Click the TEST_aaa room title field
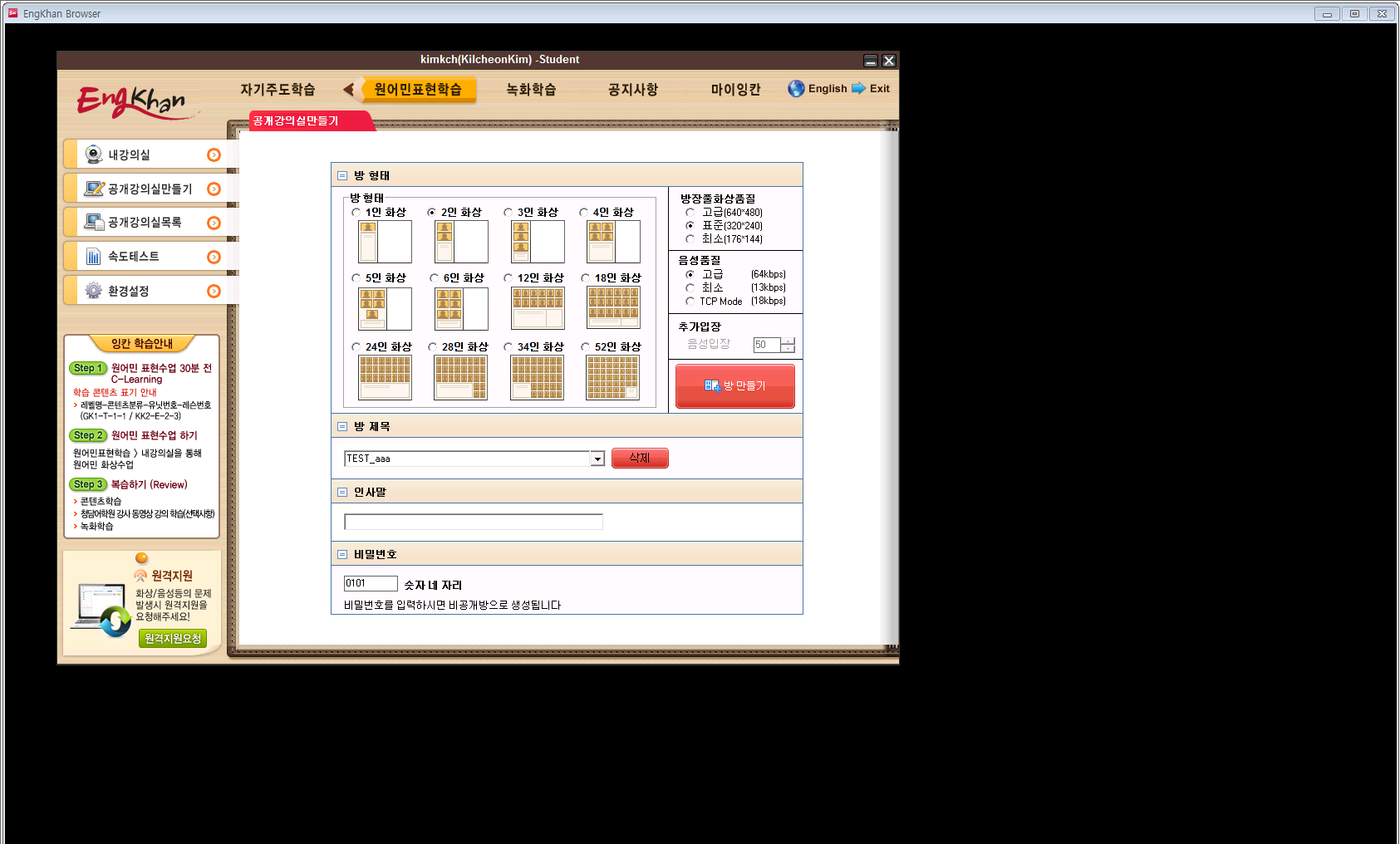This screenshot has width=1400, height=844. [467, 459]
